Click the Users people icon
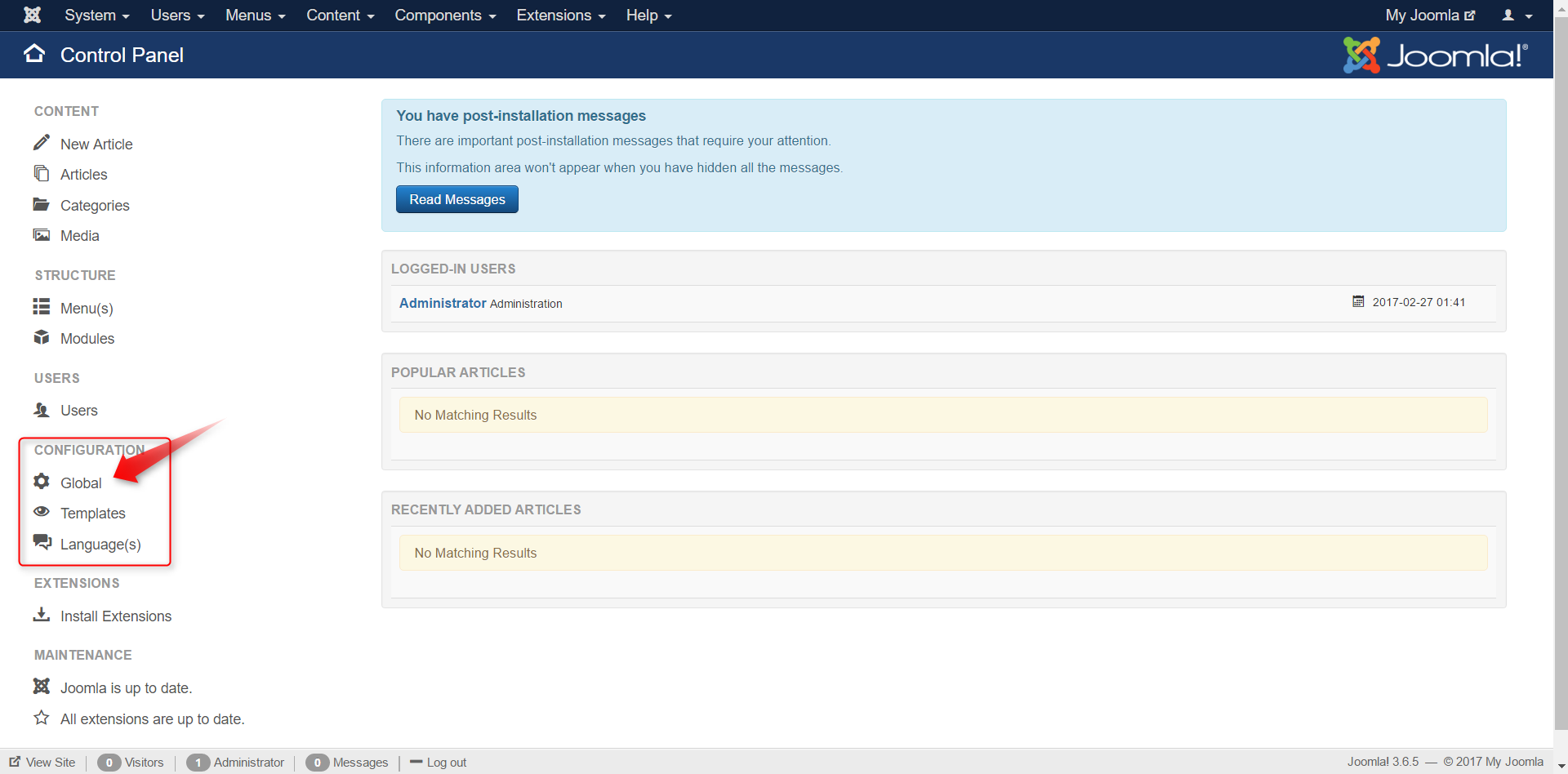The width and height of the screenshot is (1568, 774). point(42,409)
